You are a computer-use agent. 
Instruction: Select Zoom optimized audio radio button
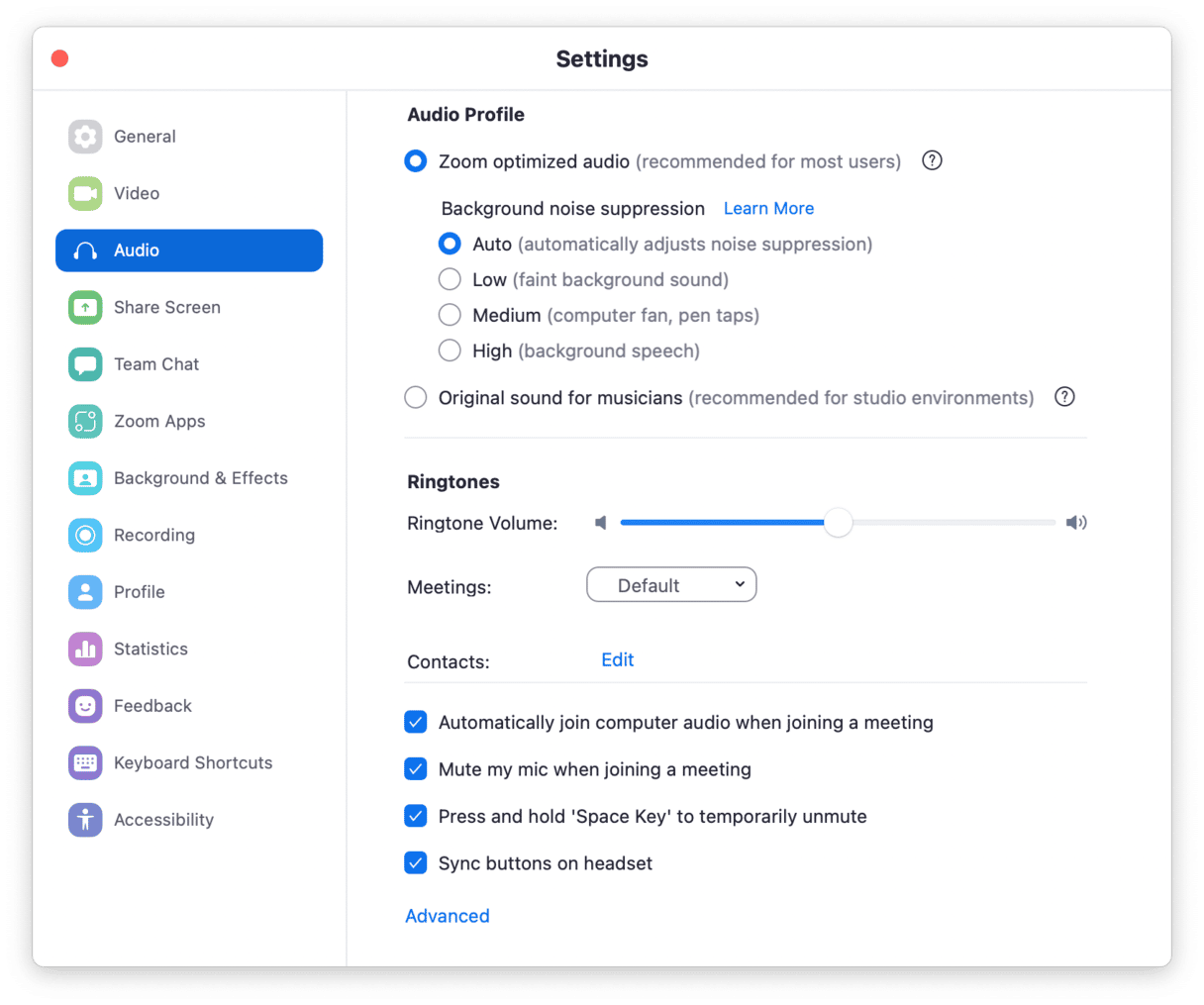point(416,161)
